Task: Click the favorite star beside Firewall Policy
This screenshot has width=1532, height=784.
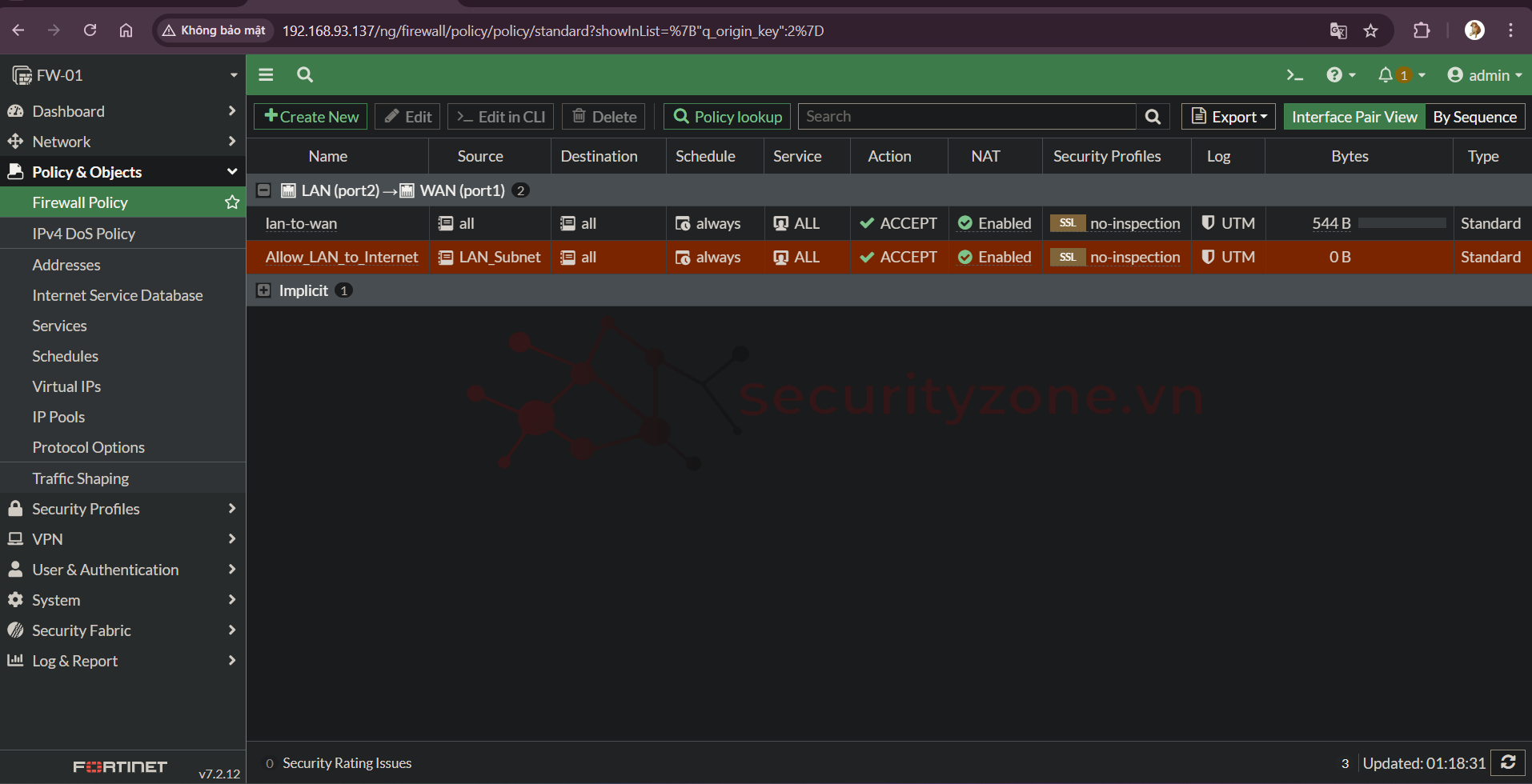Action: pyautogui.click(x=232, y=202)
